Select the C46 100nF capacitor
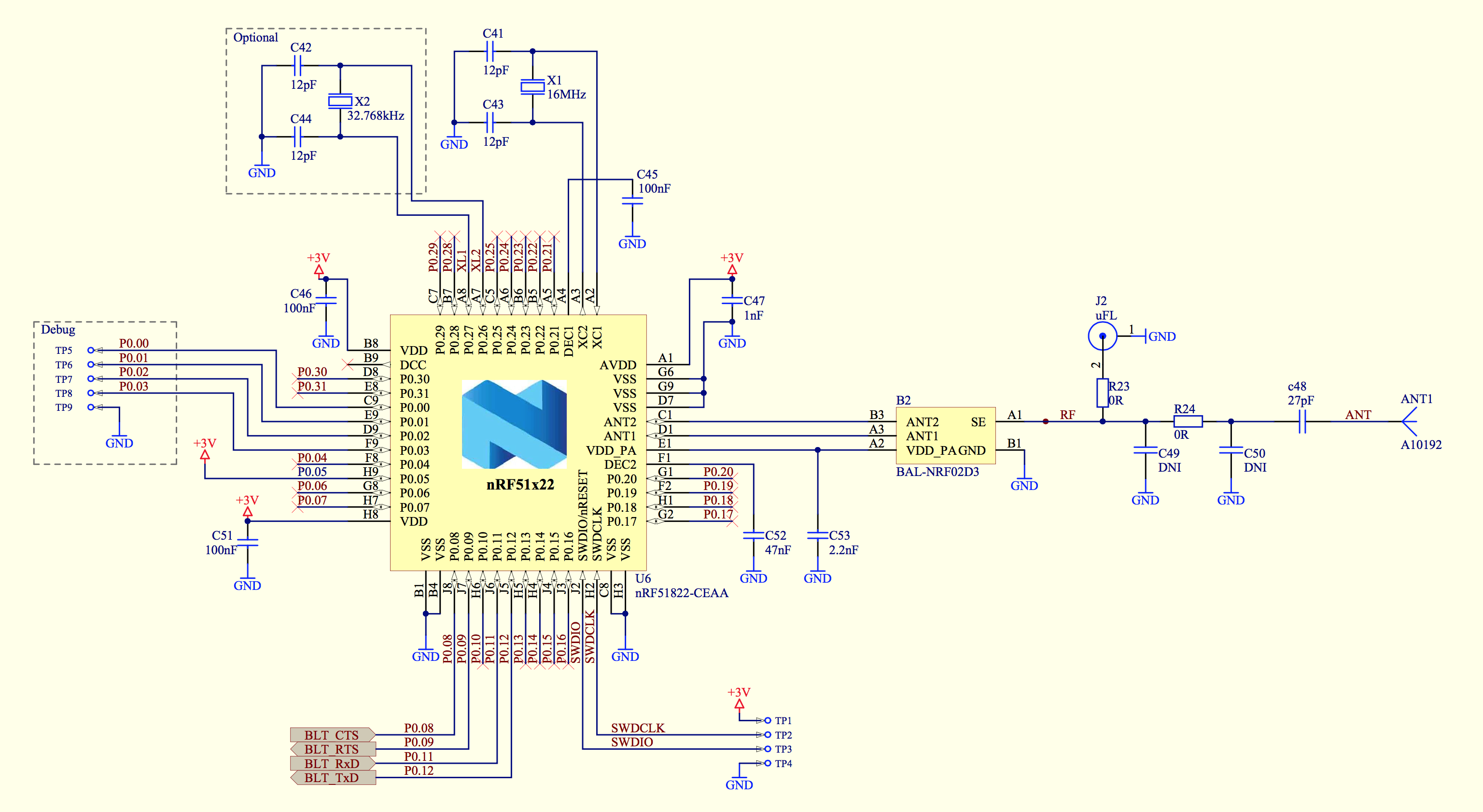Viewport: 1483px width, 812px height. pyautogui.click(x=326, y=300)
